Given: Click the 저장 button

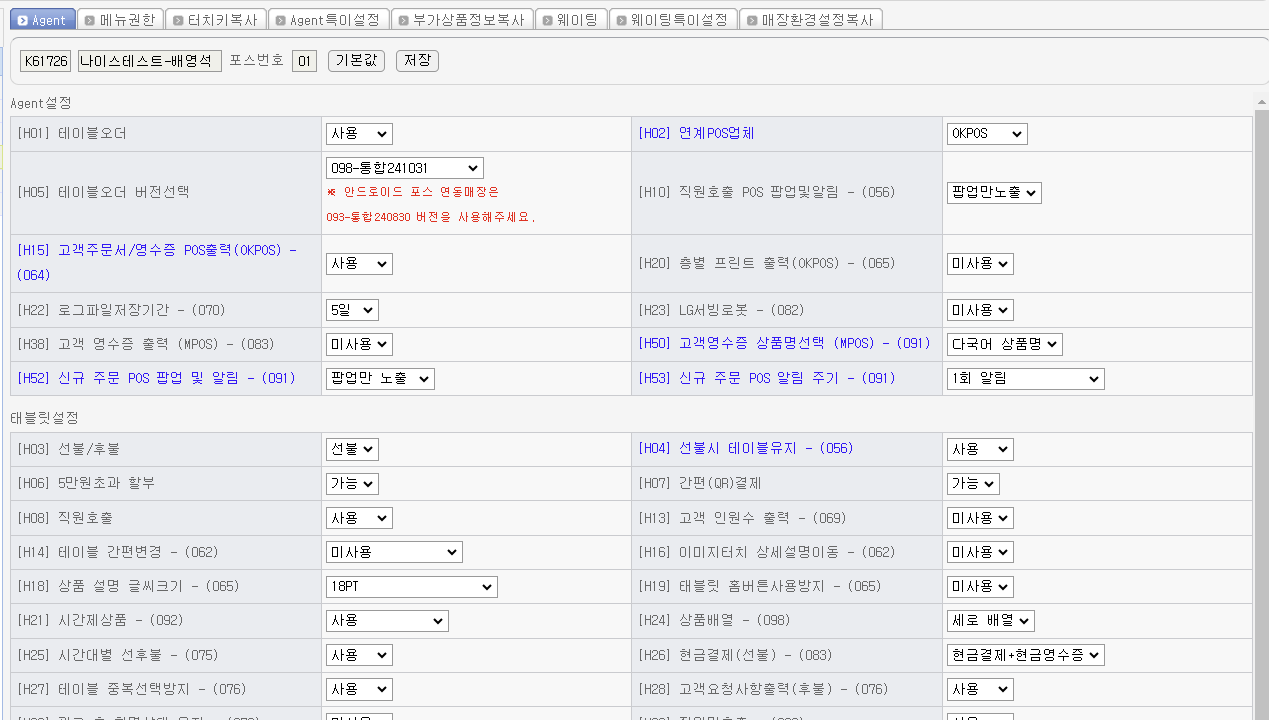Looking at the screenshot, I should coord(417,61).
